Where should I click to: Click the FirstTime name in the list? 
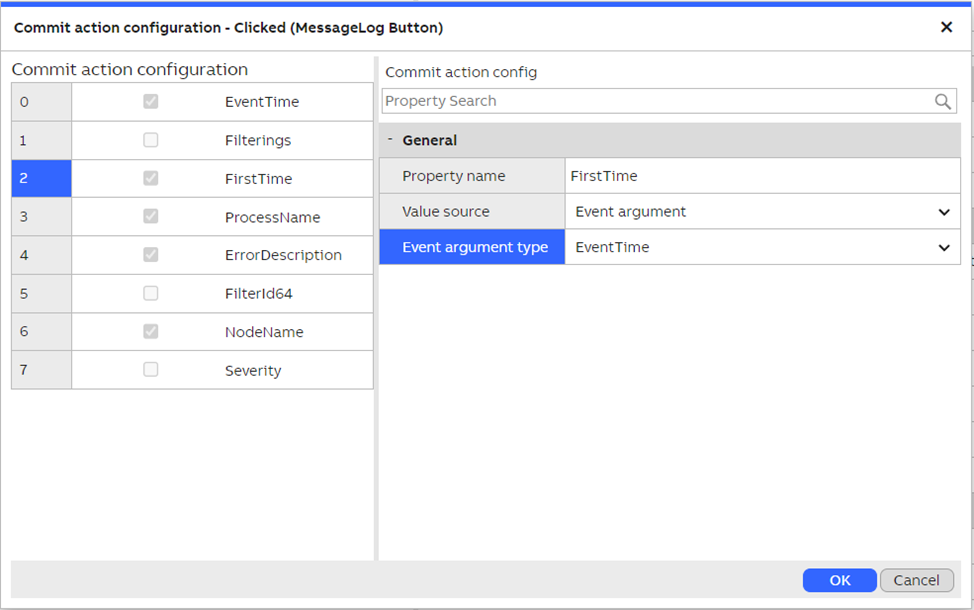pyautogui.click(x=258, y=179)
